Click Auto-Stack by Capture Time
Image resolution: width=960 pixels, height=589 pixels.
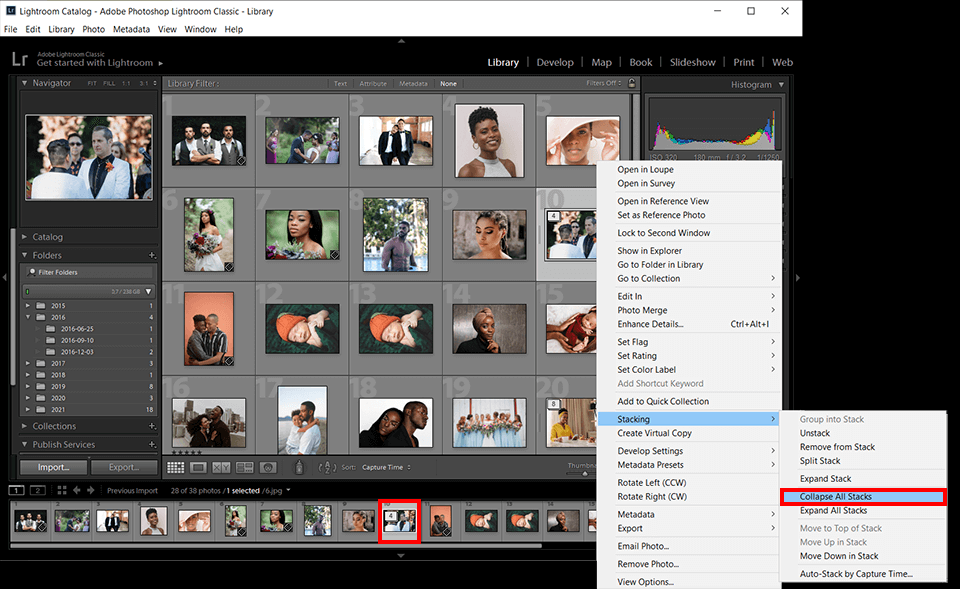(x=856, y=574)
